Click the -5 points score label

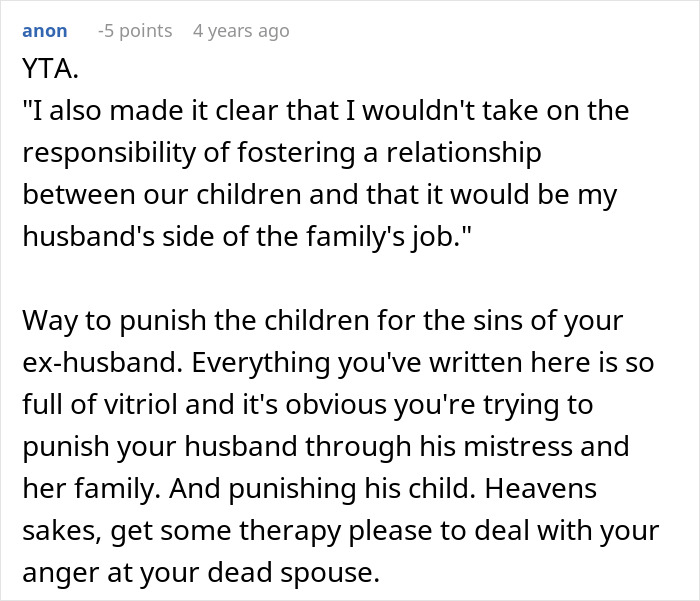(x=134, y=31)
